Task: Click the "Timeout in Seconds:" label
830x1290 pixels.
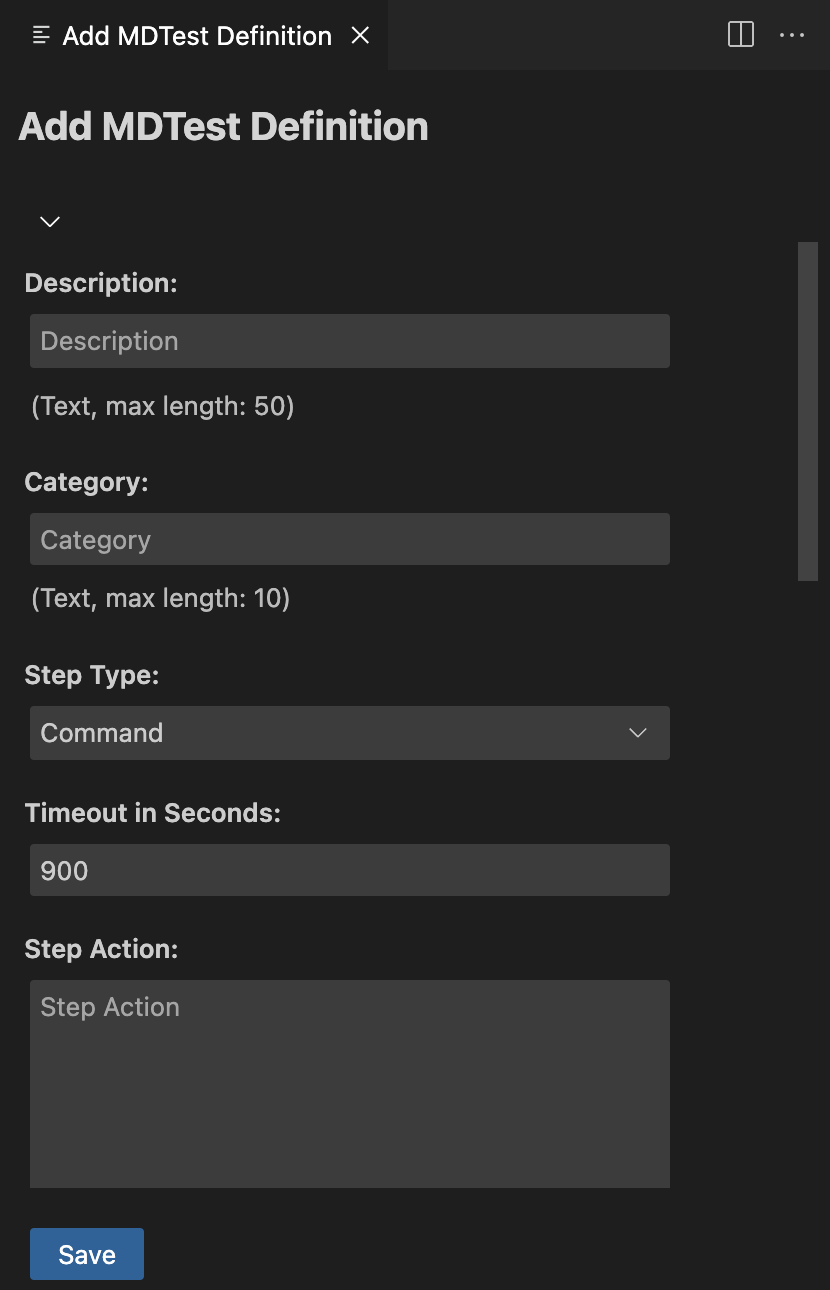Action: coord(153,813)
